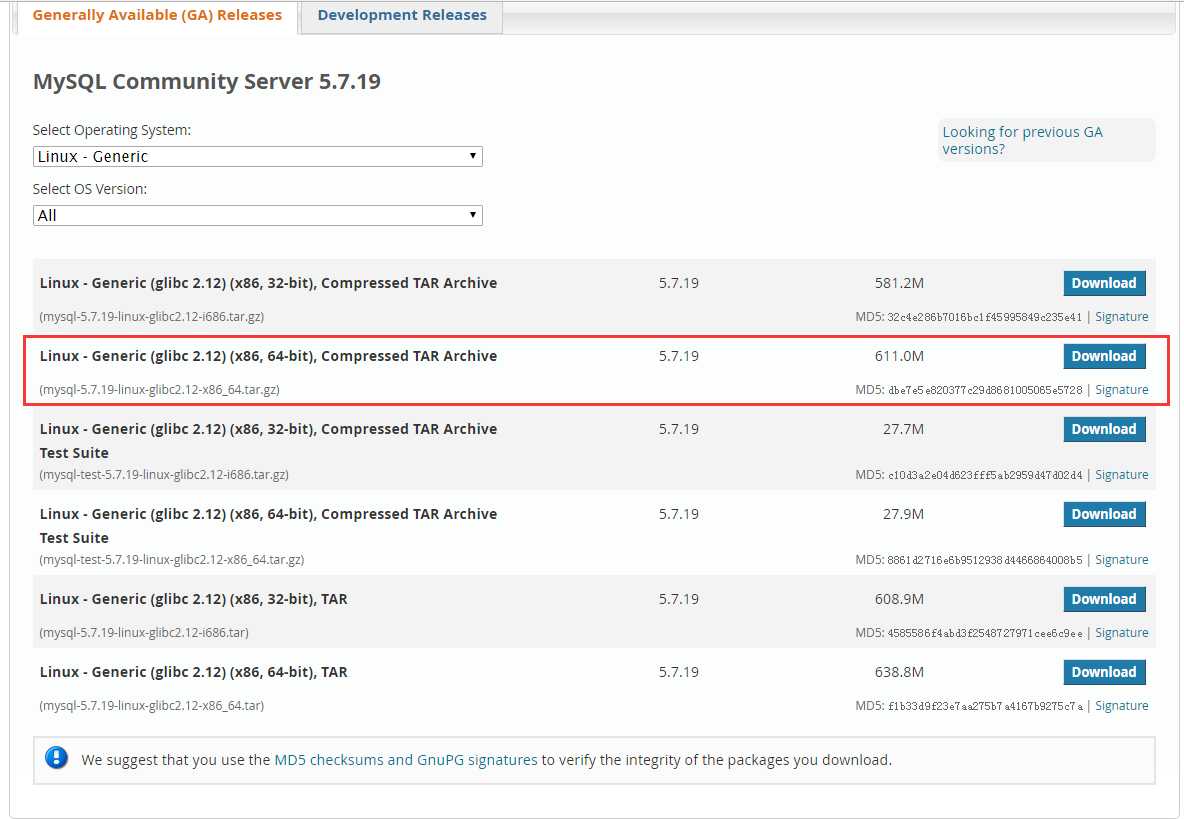Click the blue info exclamation icon
The width and height of the screenshot is (1184, 819).
coord(57,757)
